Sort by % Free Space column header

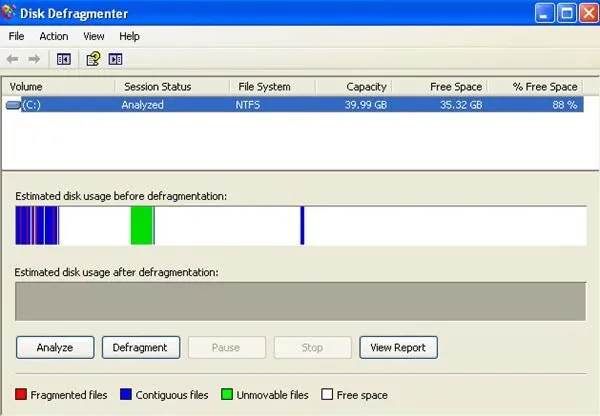(535, 87)
